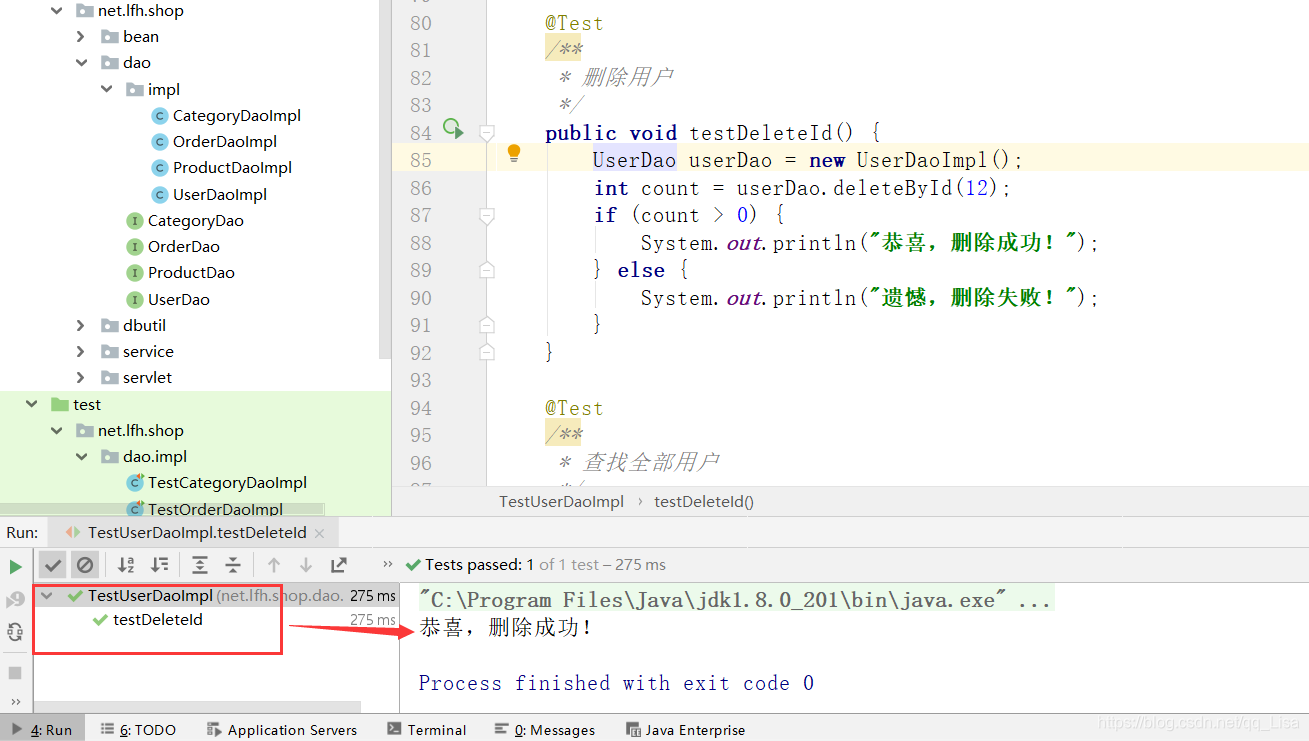The height and width of the screenshot is (741, 1309).
Task: Sort test results alphabetically
Action: pyautogui.click(x=126, y=565)
